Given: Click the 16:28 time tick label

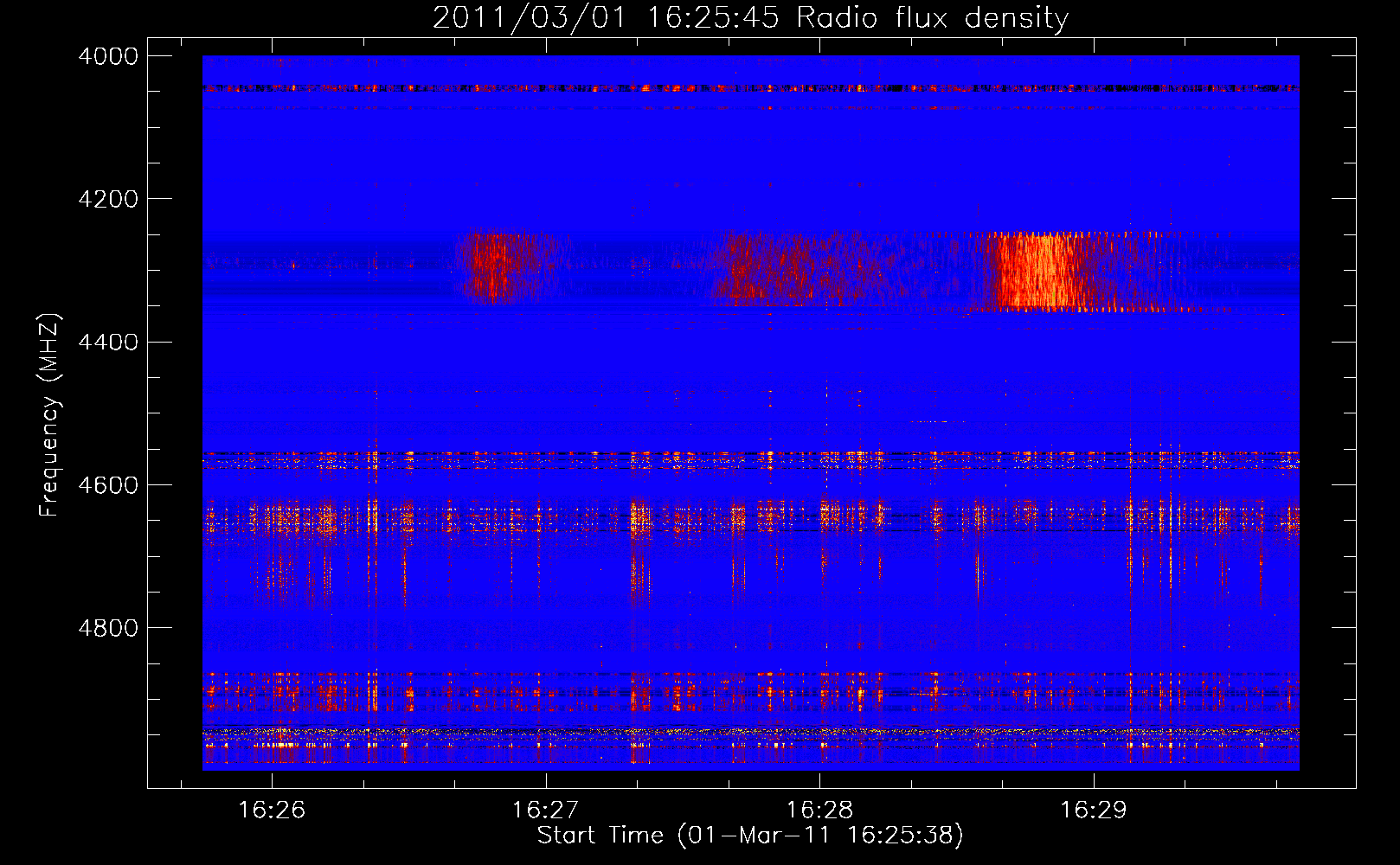Looking at the screenshot, I should click(x=819, y=811).
